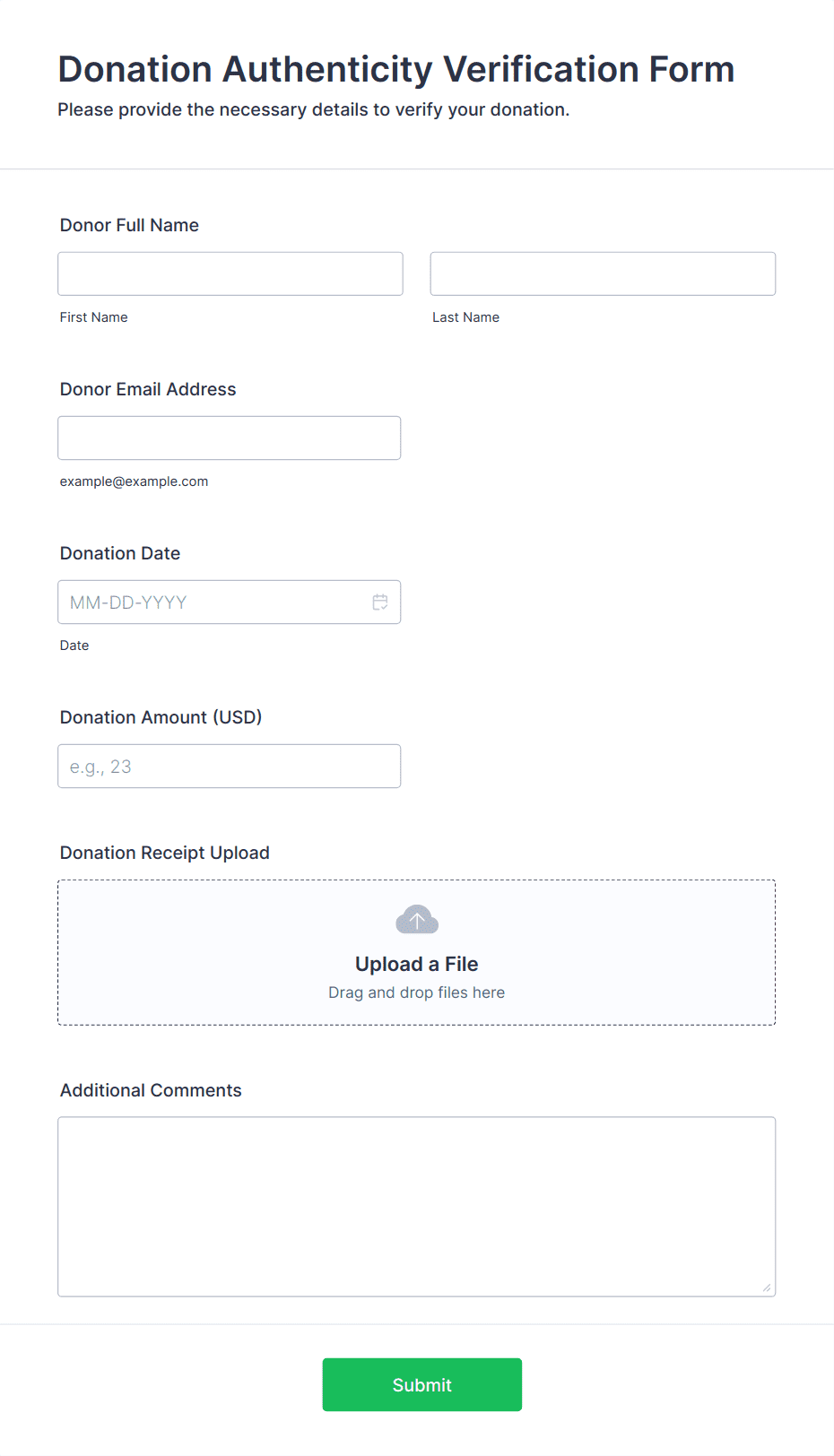Click inside the Additional Comments text area
834x1456 pixels.
pos(417,1207)
